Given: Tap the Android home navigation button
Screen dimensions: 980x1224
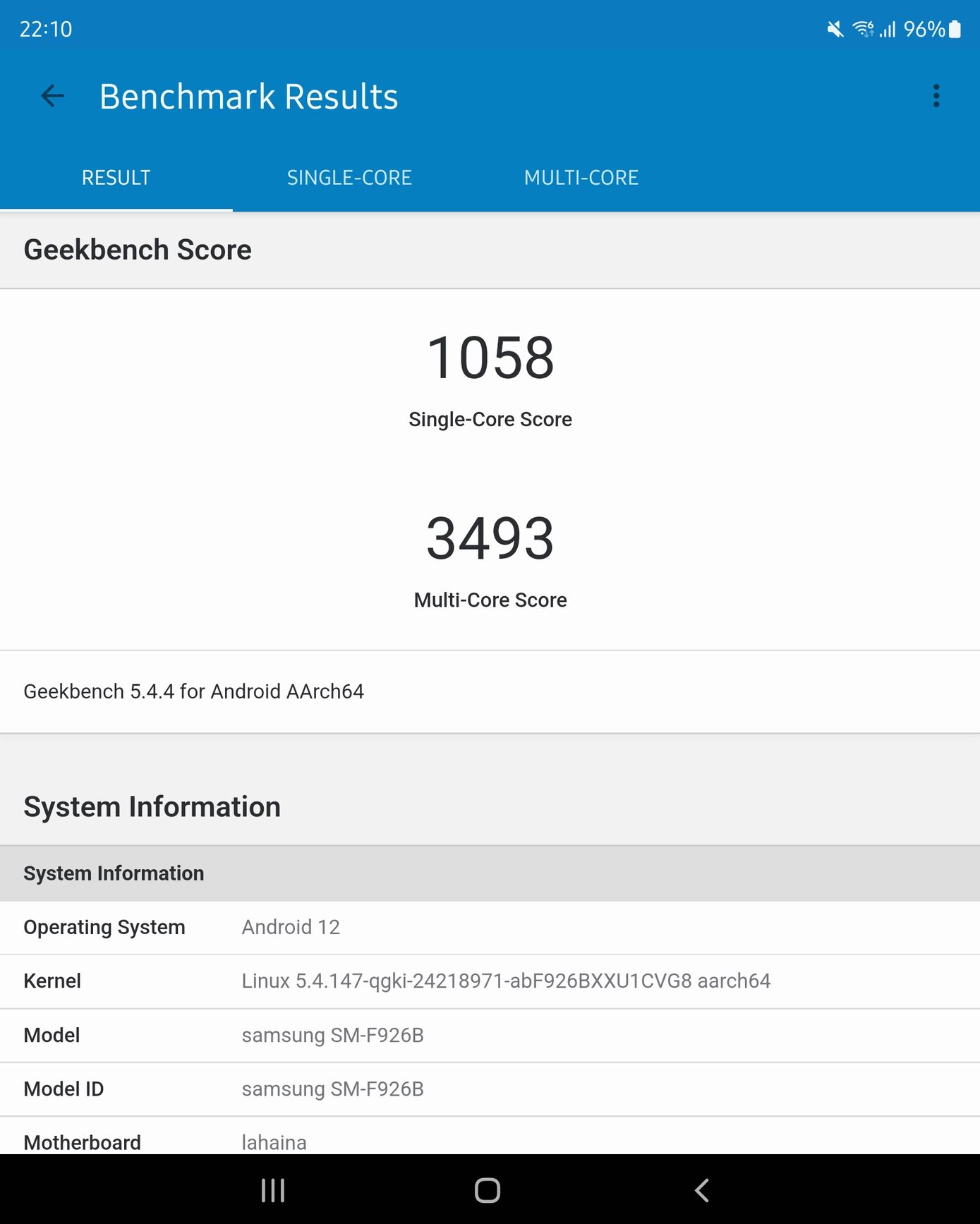Looking at the screenshot, I should tap(488, 1190).
